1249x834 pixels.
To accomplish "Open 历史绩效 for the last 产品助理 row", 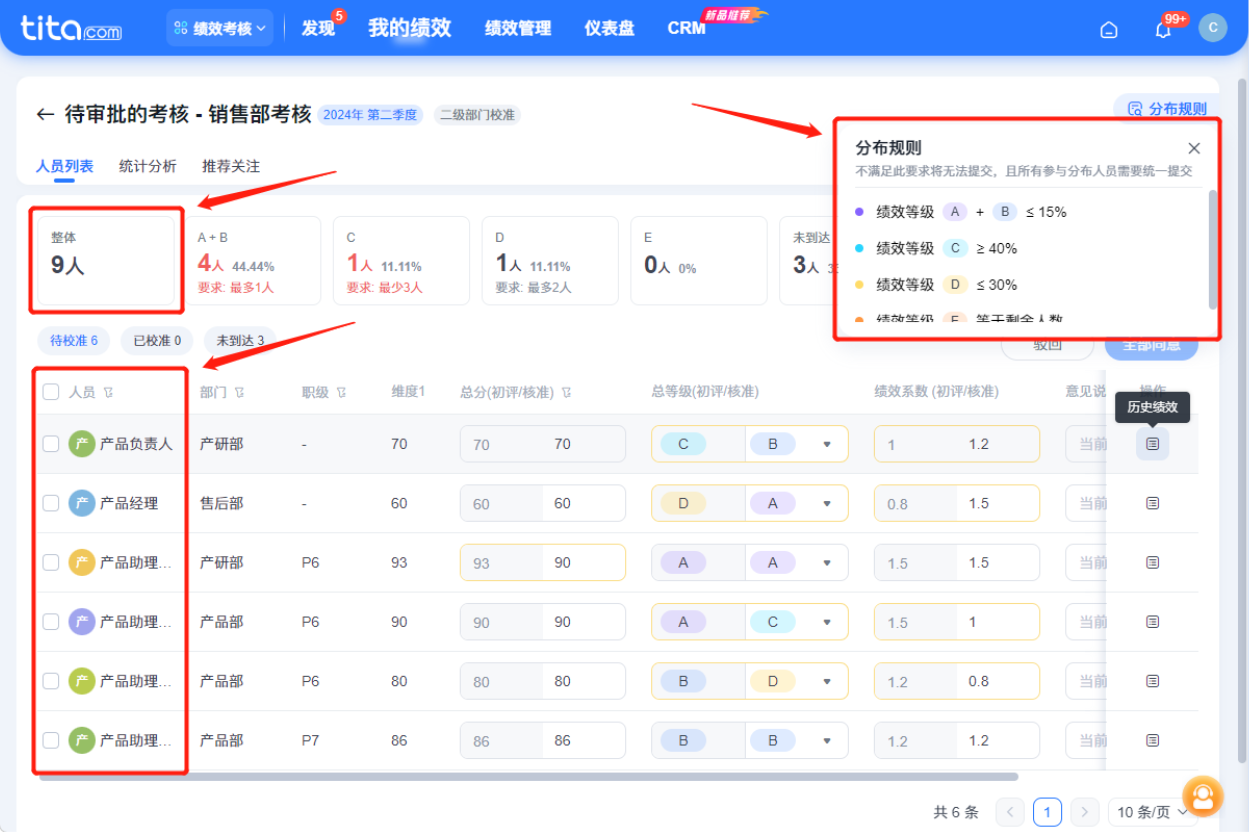I will 1152,739.
